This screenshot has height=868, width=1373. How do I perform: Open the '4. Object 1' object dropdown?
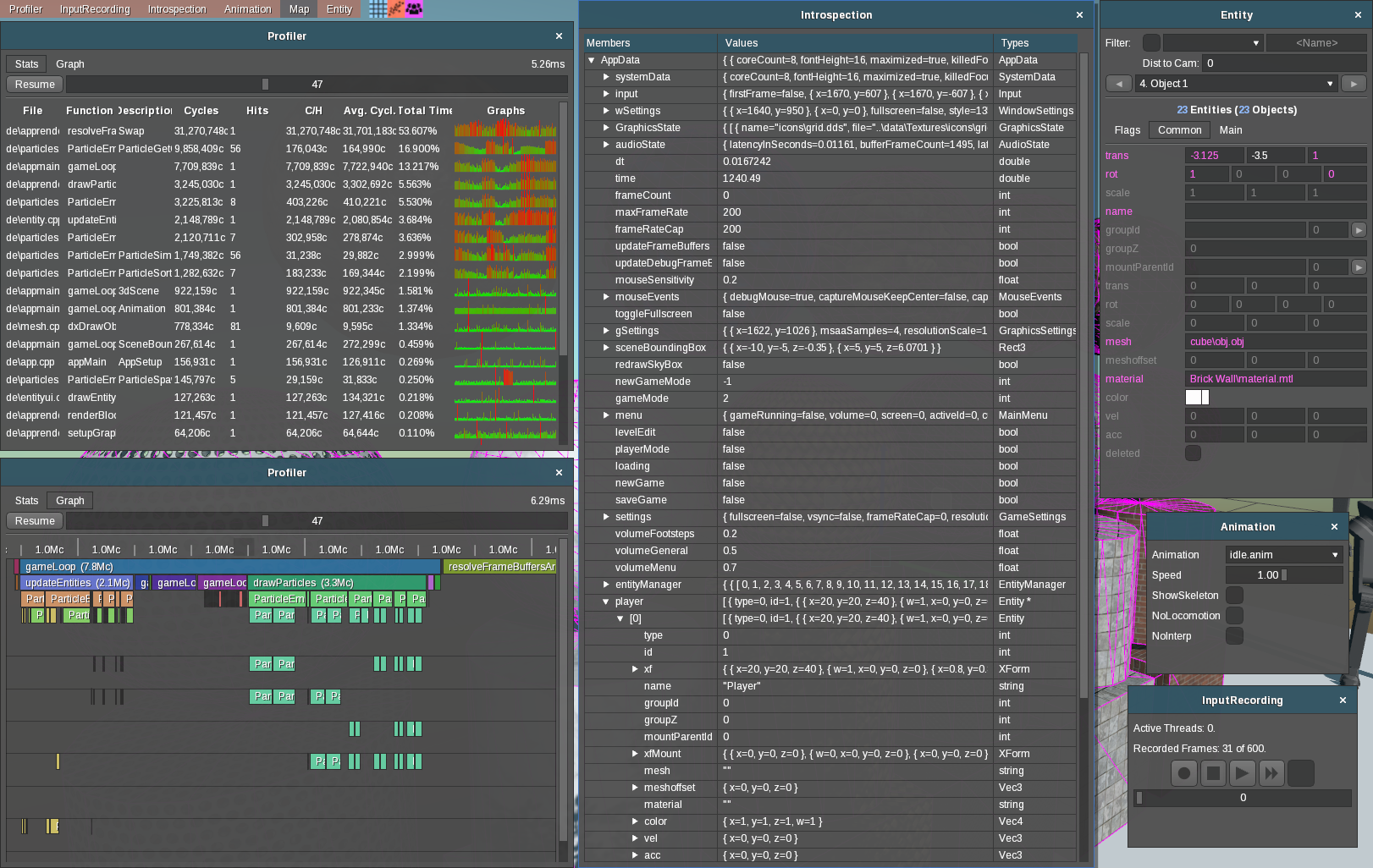click(1236, 84)
